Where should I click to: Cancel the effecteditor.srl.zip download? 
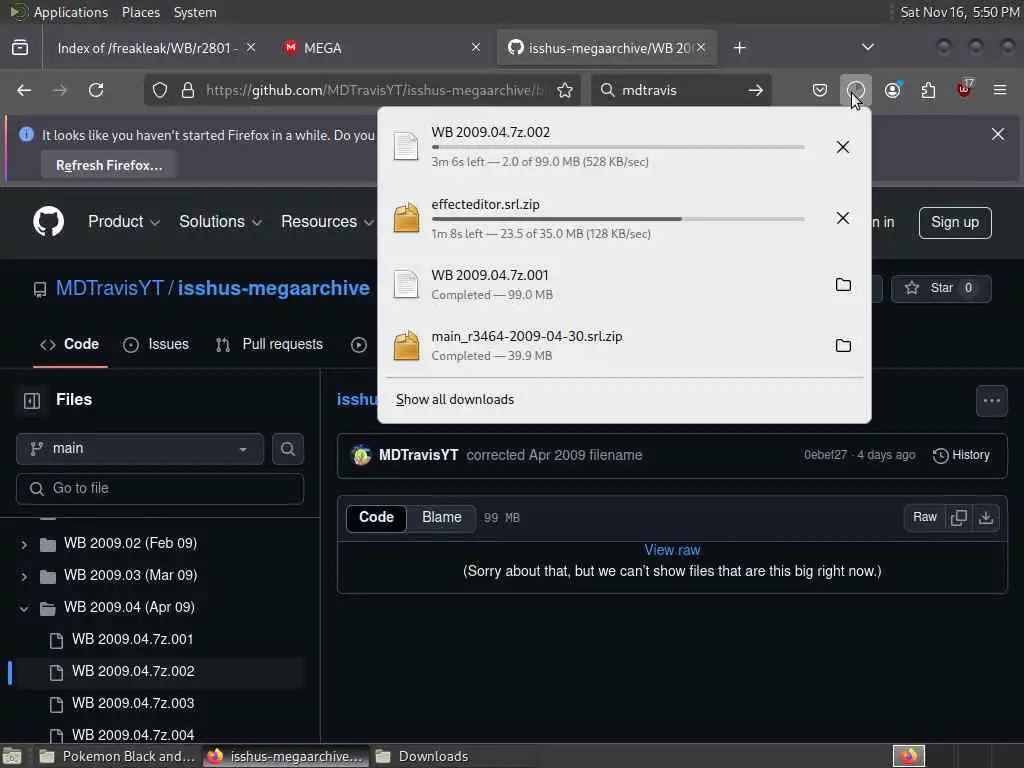point(843,217)
